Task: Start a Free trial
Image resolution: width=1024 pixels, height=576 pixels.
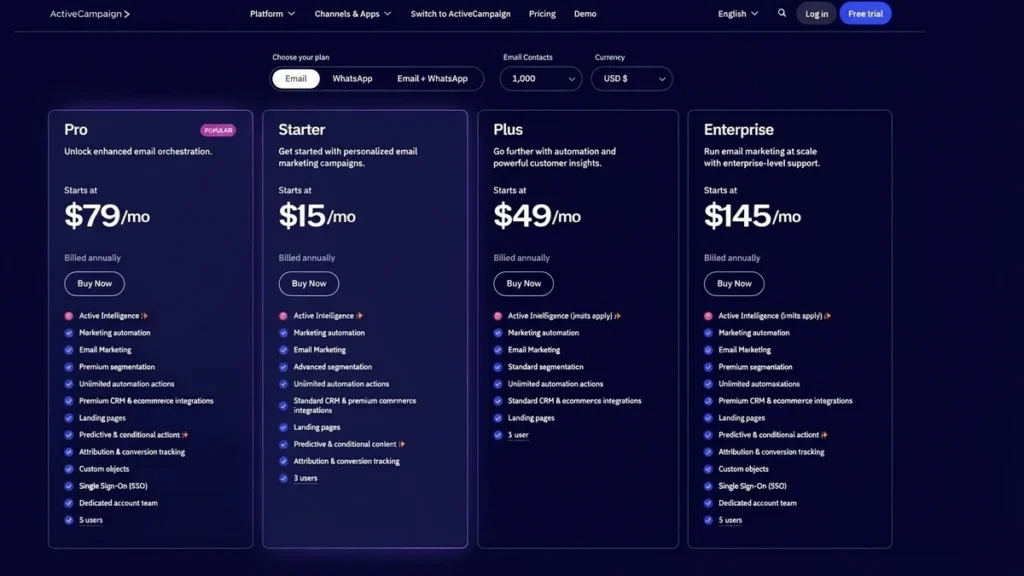Action: [x=865, y=14]
